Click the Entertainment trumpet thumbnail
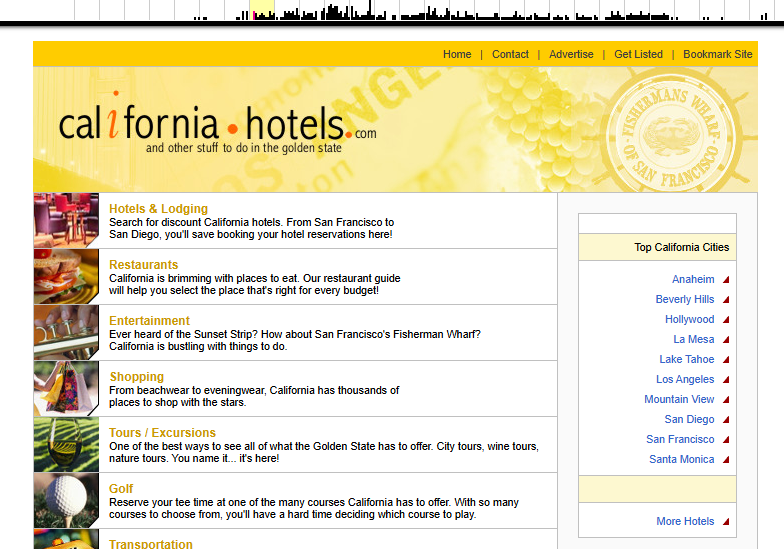Screen dimensions: 784x549 click(66, 332)
